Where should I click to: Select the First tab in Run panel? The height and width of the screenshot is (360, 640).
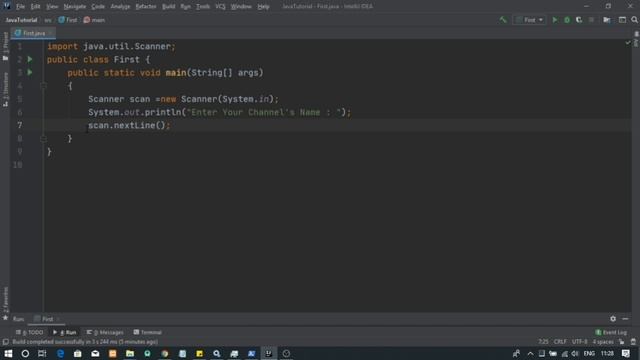click(47, 319)
